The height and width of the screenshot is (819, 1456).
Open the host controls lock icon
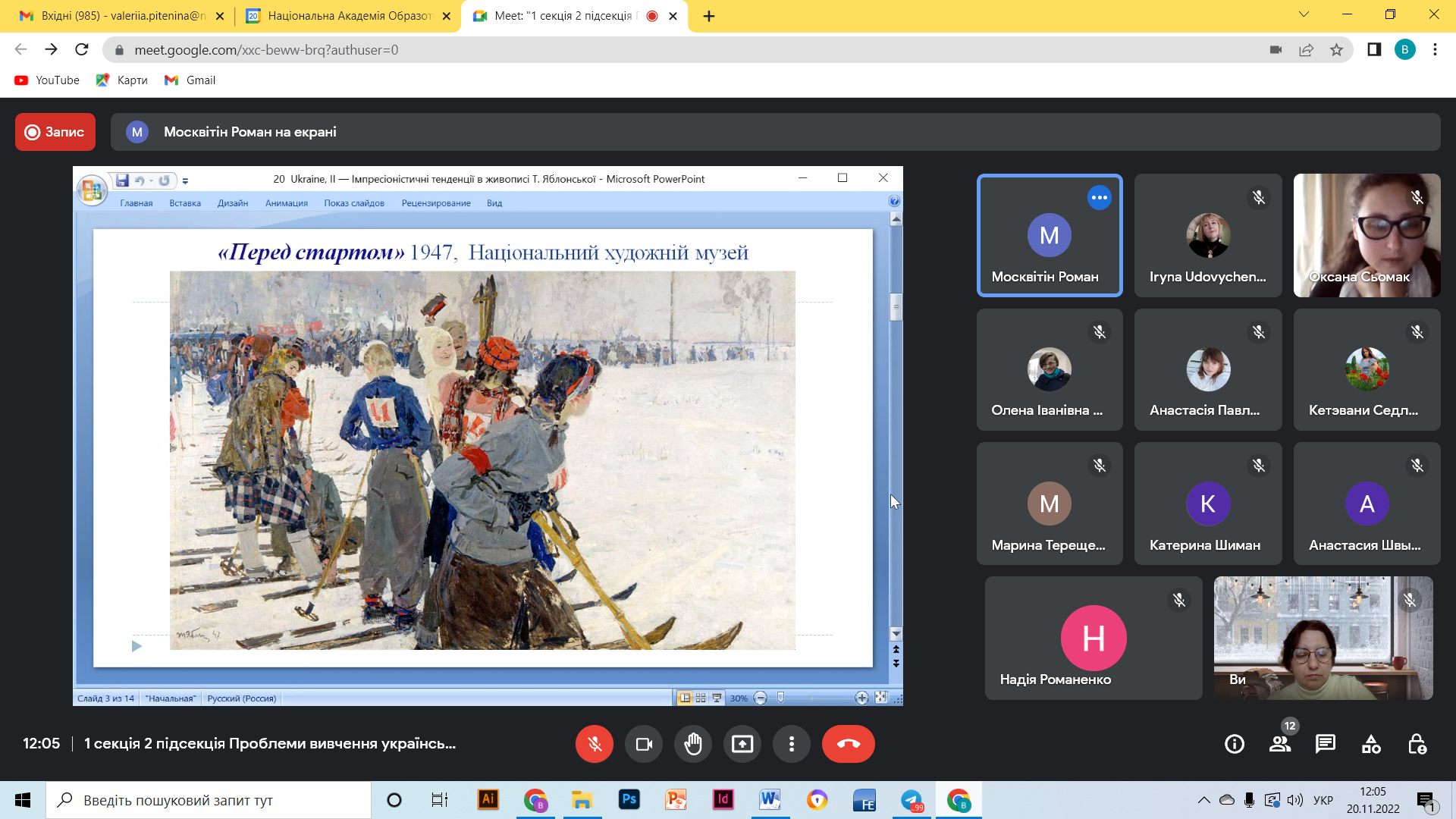coord(1417,744)
